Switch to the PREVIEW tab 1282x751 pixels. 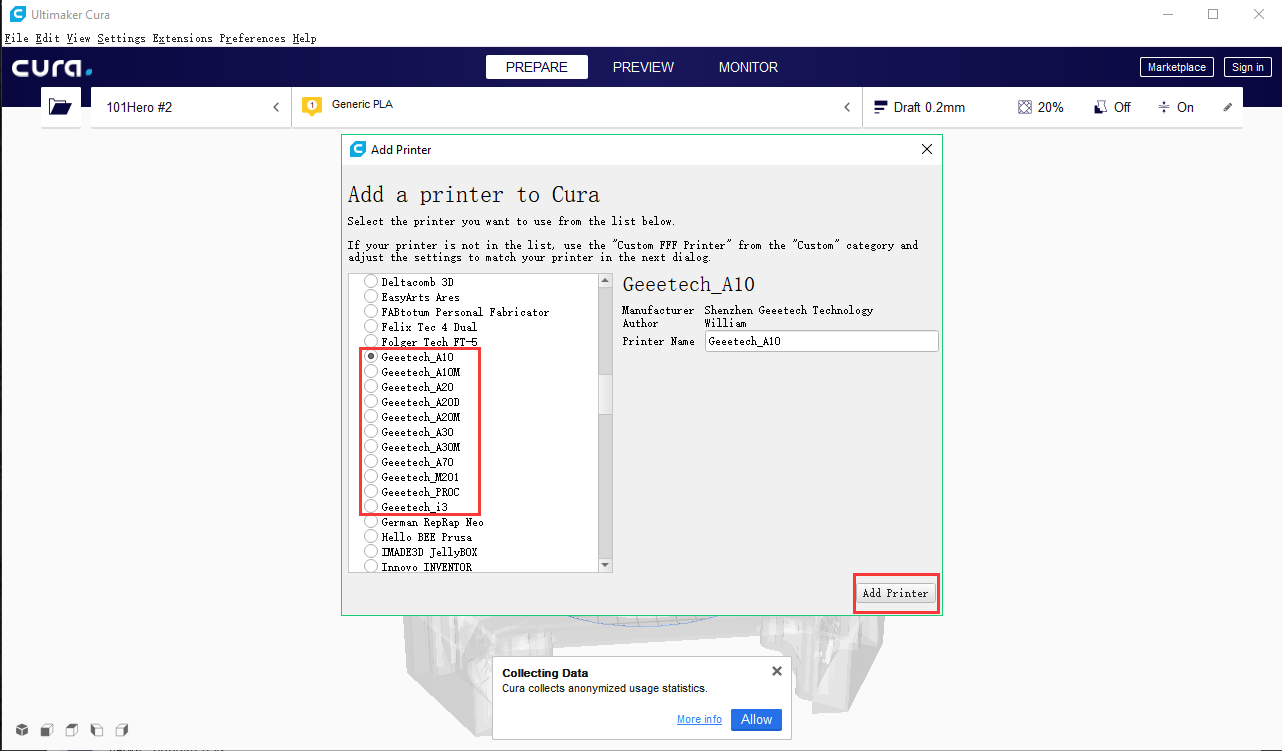click(x=643, y=67)
